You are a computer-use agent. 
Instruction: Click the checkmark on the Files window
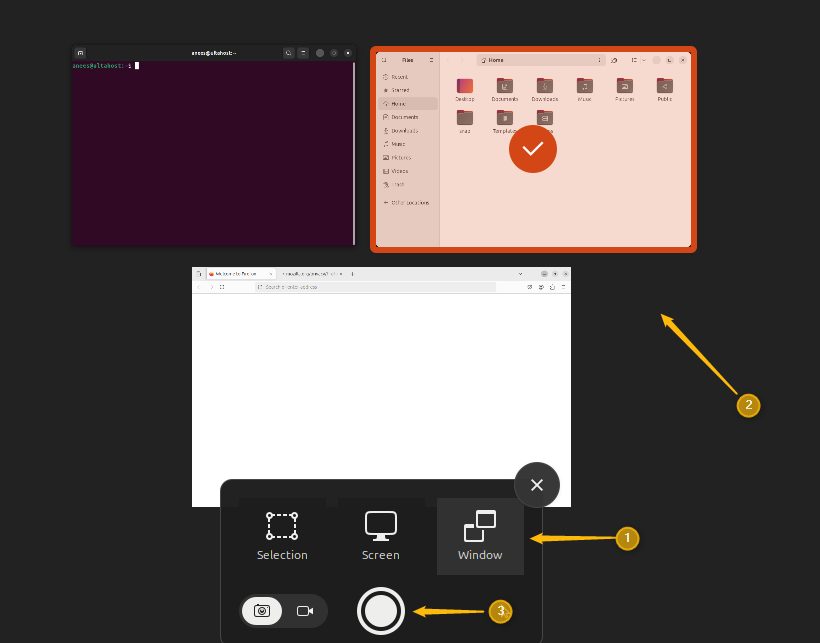[532, 149]
